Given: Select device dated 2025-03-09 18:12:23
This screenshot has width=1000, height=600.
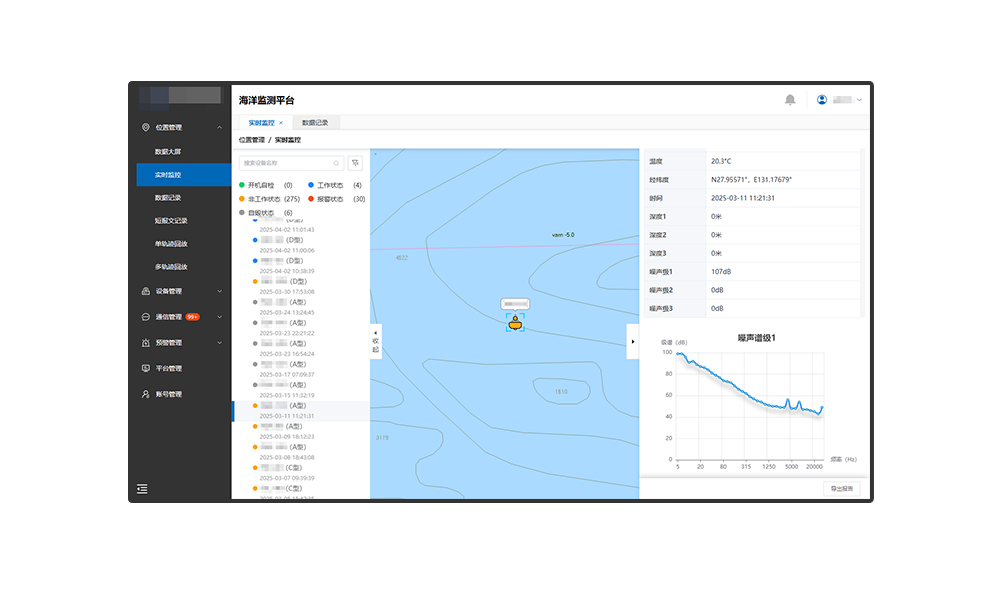Looking at the screenshot, I should (300, 431).
